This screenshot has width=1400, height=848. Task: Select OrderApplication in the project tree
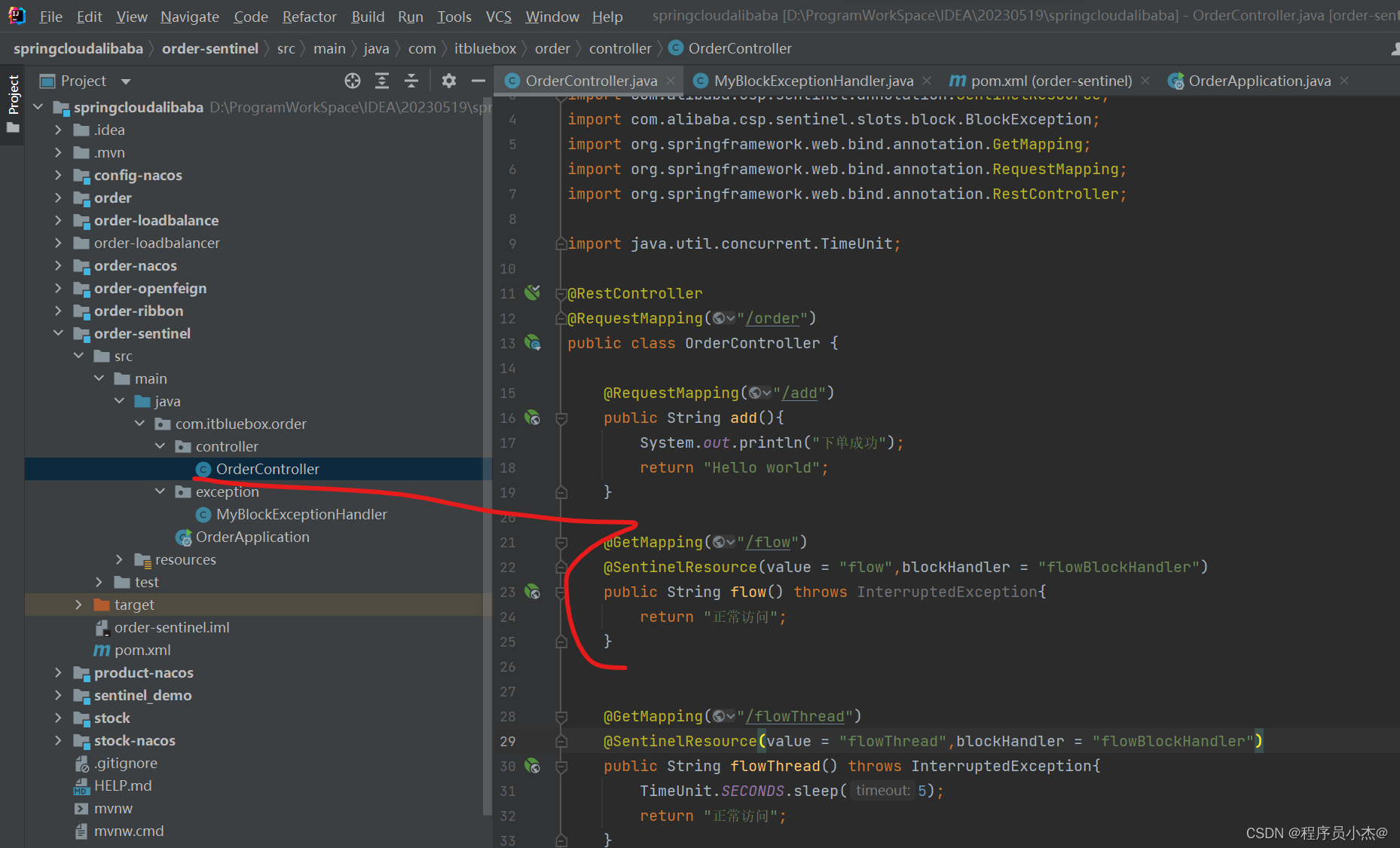[x=252, y=537]
